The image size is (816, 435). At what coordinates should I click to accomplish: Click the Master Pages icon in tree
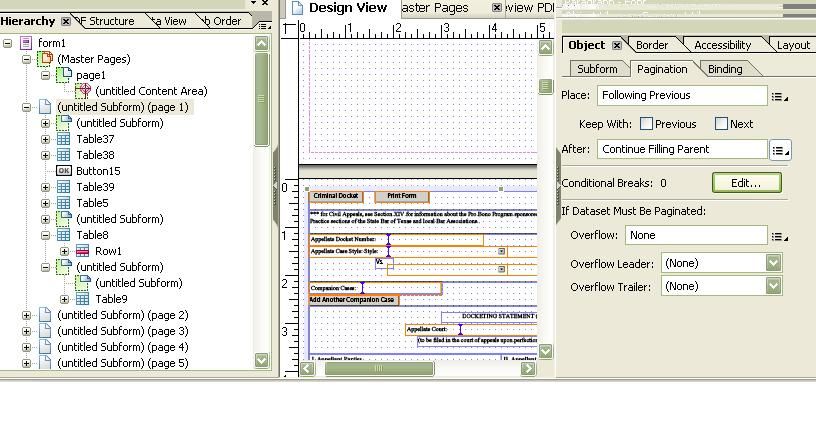tap(45, 59)
